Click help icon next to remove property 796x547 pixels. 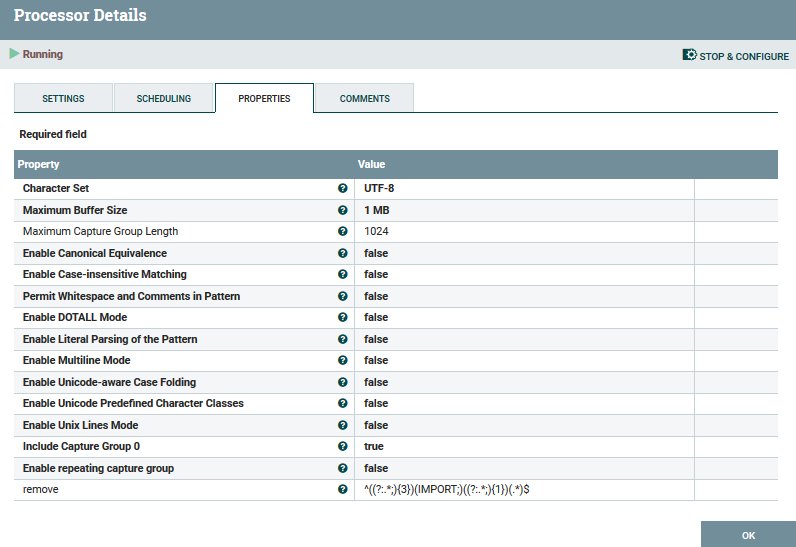[x=343, y=490]
